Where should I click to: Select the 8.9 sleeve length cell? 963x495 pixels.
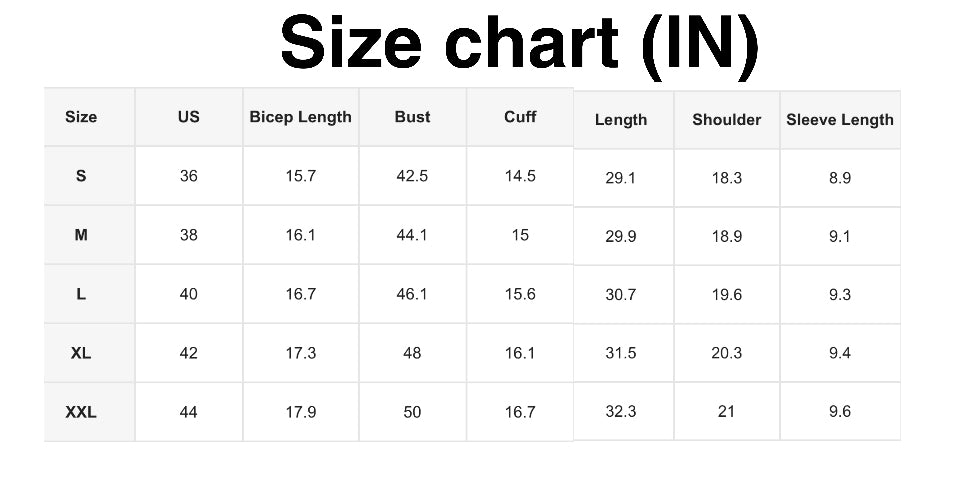840,178
